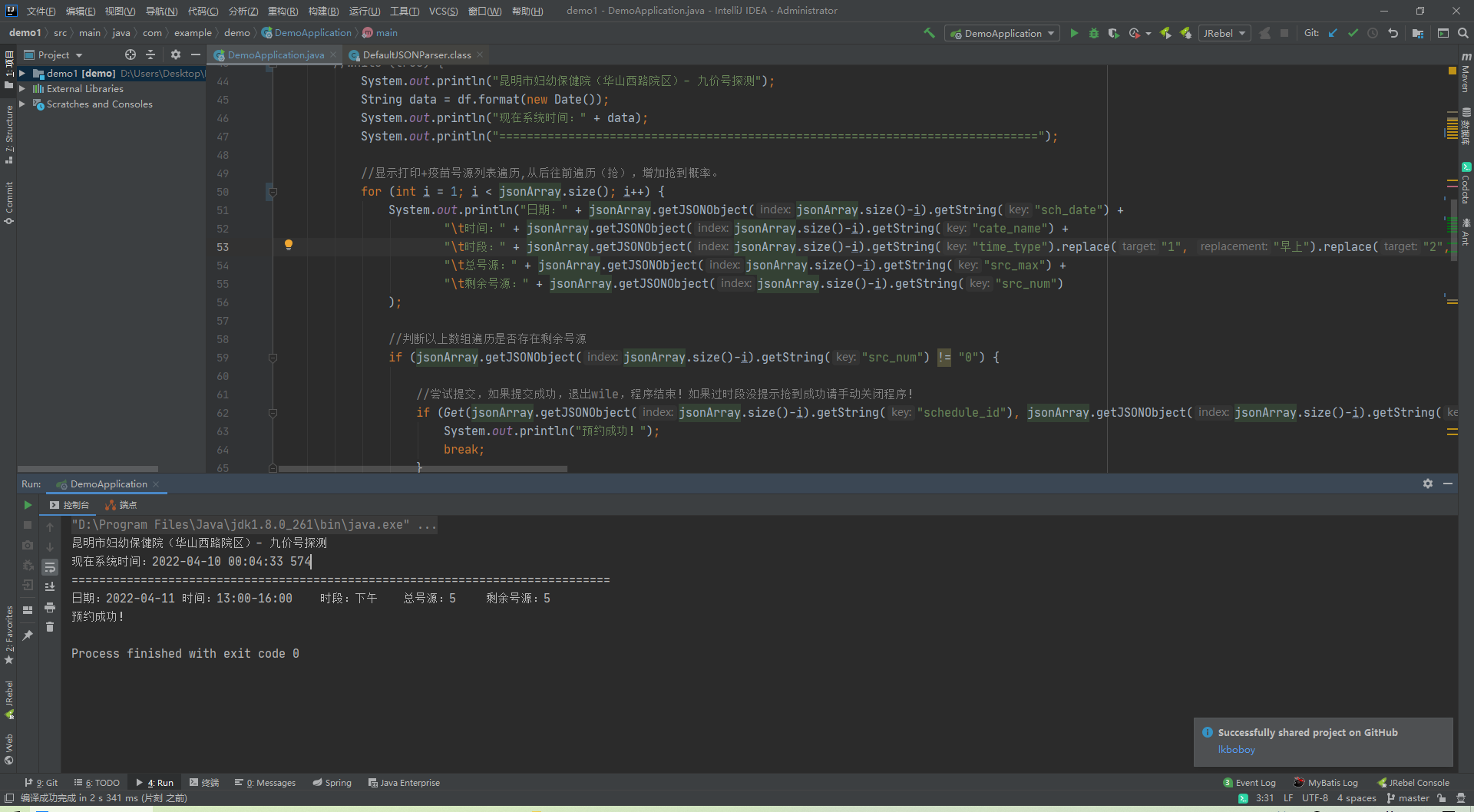
Task: Open the Event Log tool window
Action: (1249, 783)
